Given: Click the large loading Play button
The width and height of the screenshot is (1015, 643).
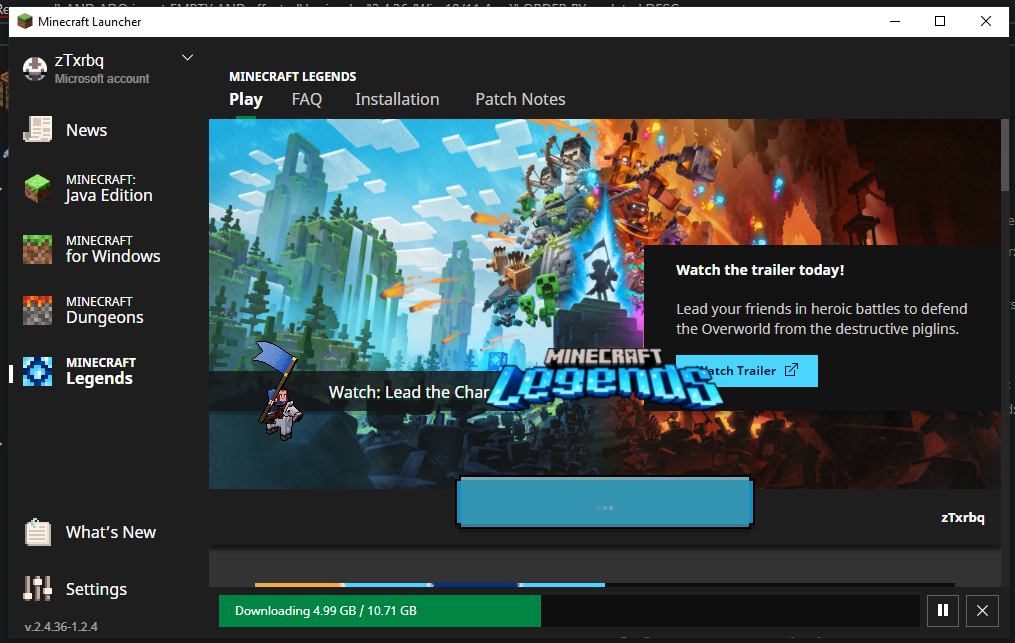Looking at the screenshot, I should coord(605,502).
